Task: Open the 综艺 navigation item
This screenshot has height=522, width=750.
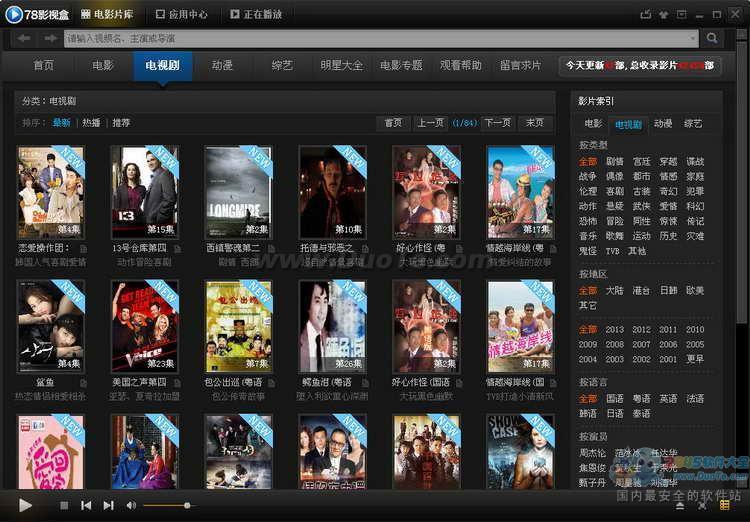Action: (282, 65)
